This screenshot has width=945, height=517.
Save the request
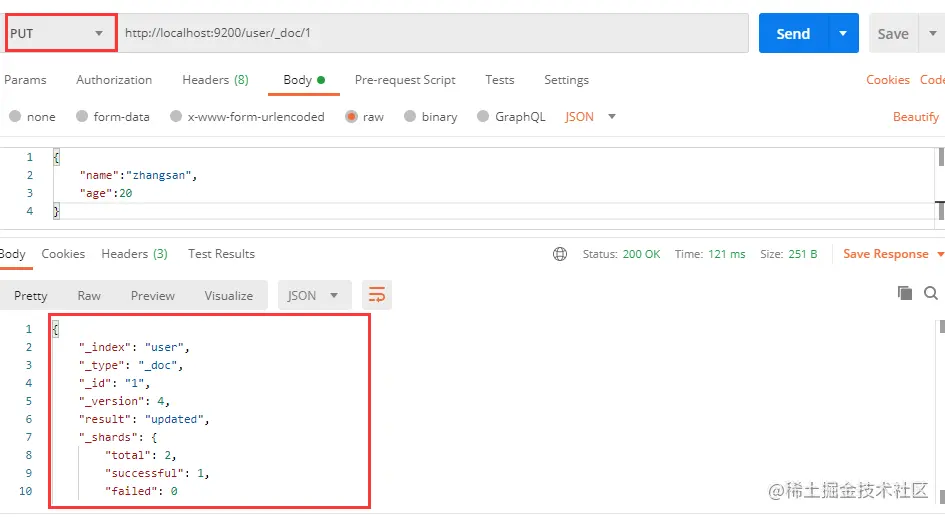tap(893, 34)
